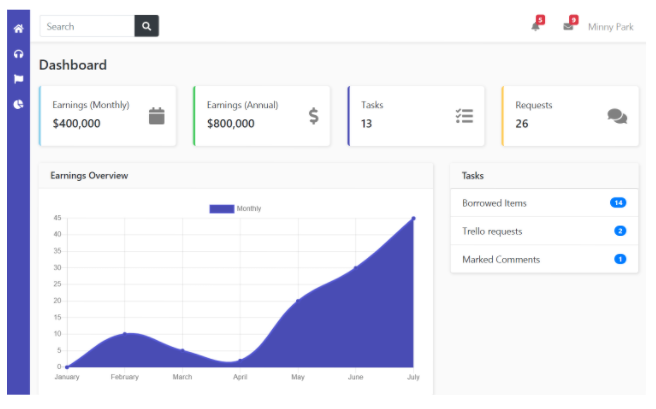
Task: Select the flag icon in sidebar
Action: [x=18, y=79]
